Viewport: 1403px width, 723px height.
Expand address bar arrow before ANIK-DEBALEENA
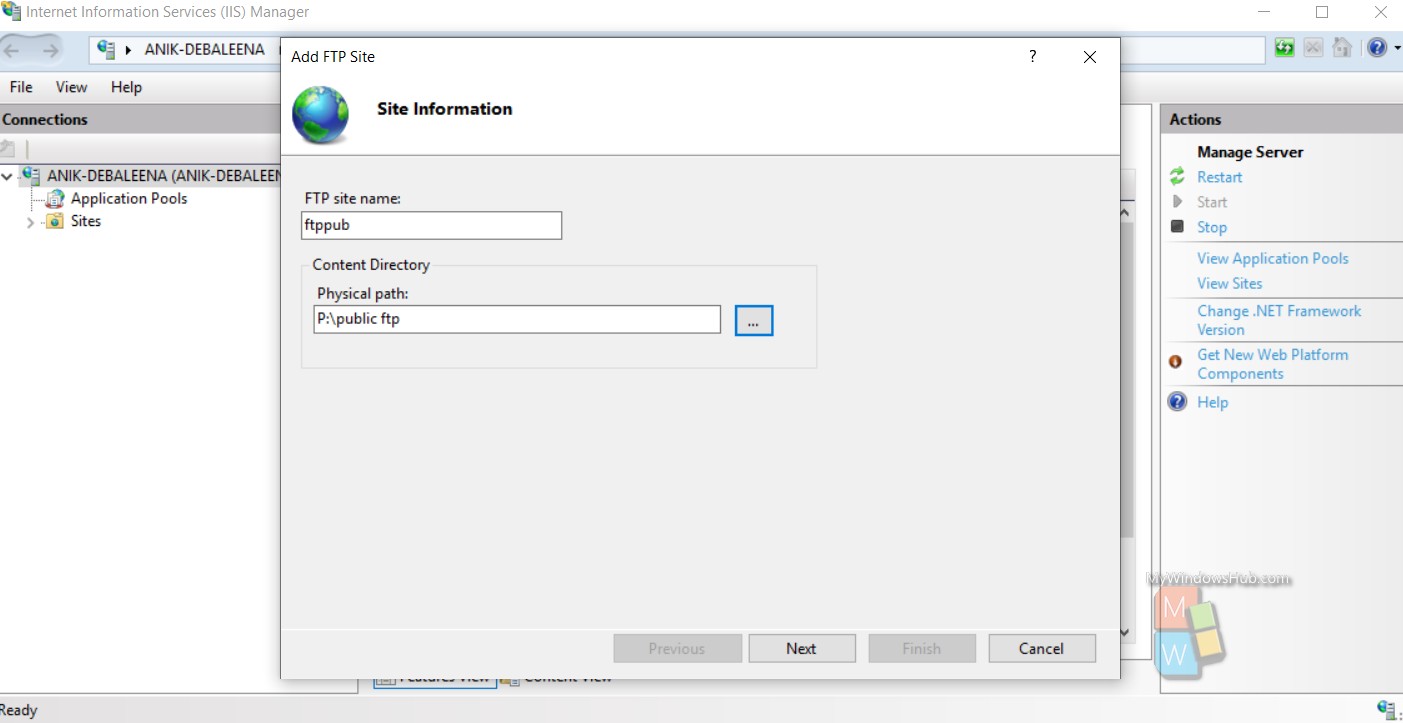point(129,50)
